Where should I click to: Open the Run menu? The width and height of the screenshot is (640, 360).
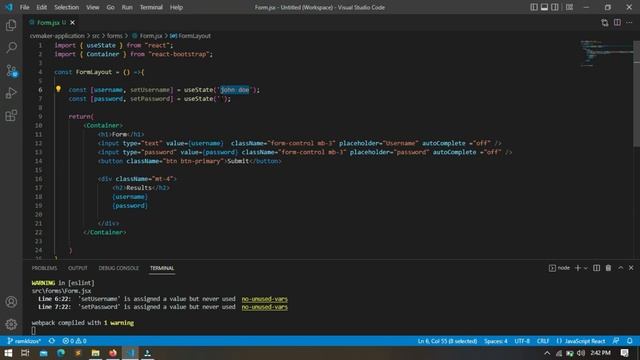pos(127,7)
